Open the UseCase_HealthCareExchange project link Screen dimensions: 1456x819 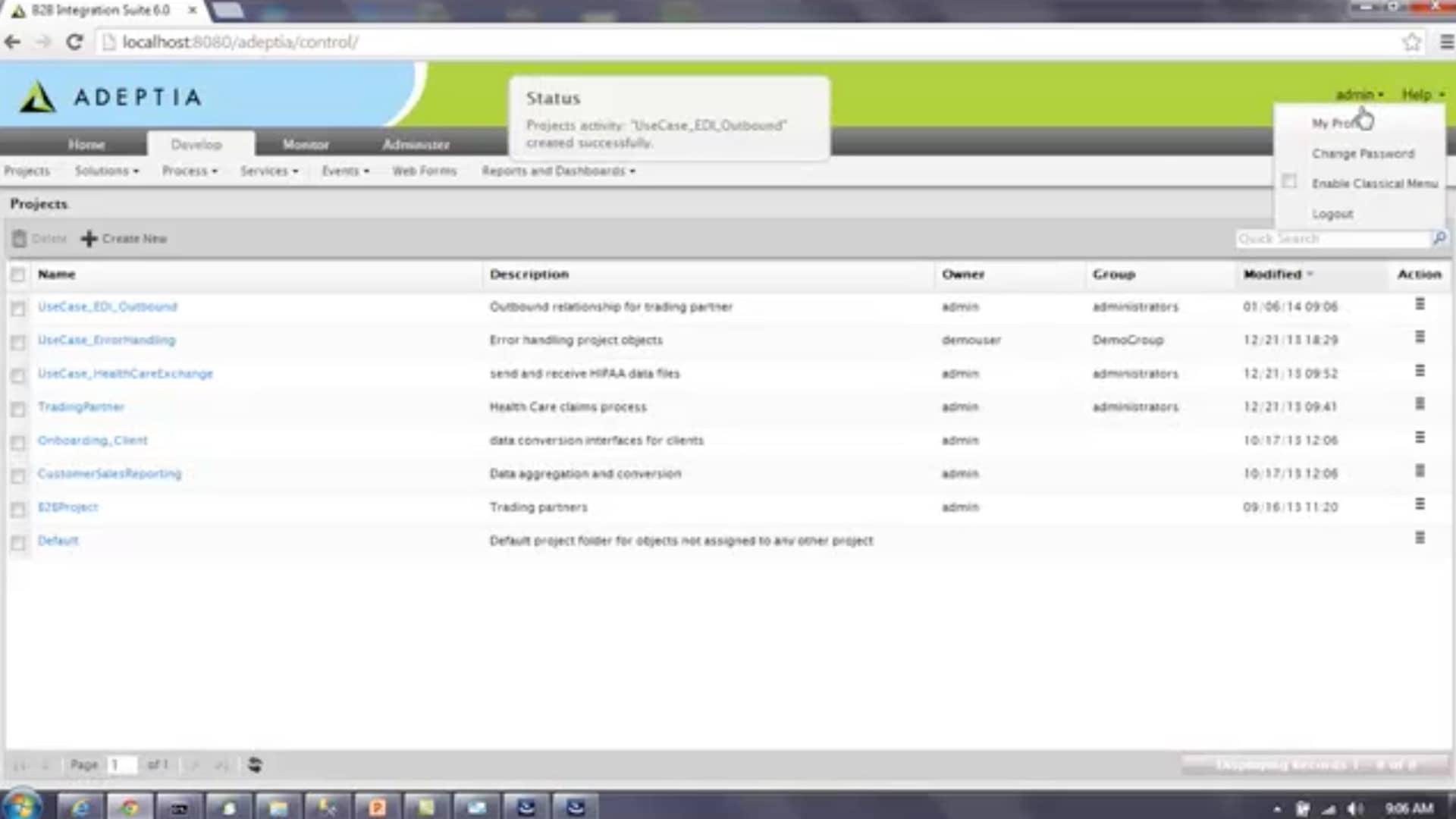click(x=125, y=373)
